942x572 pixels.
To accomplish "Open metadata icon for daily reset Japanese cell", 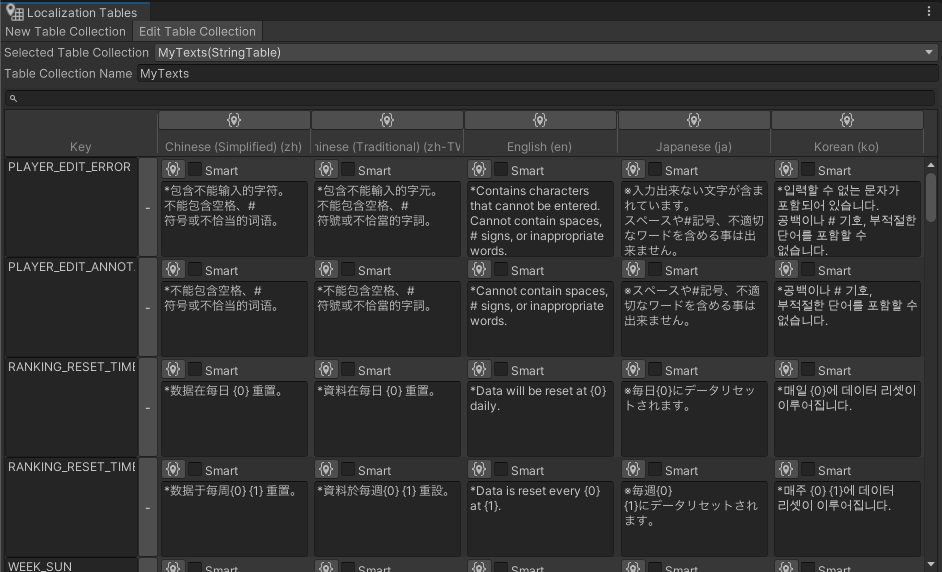I will [x=633, y=369].
